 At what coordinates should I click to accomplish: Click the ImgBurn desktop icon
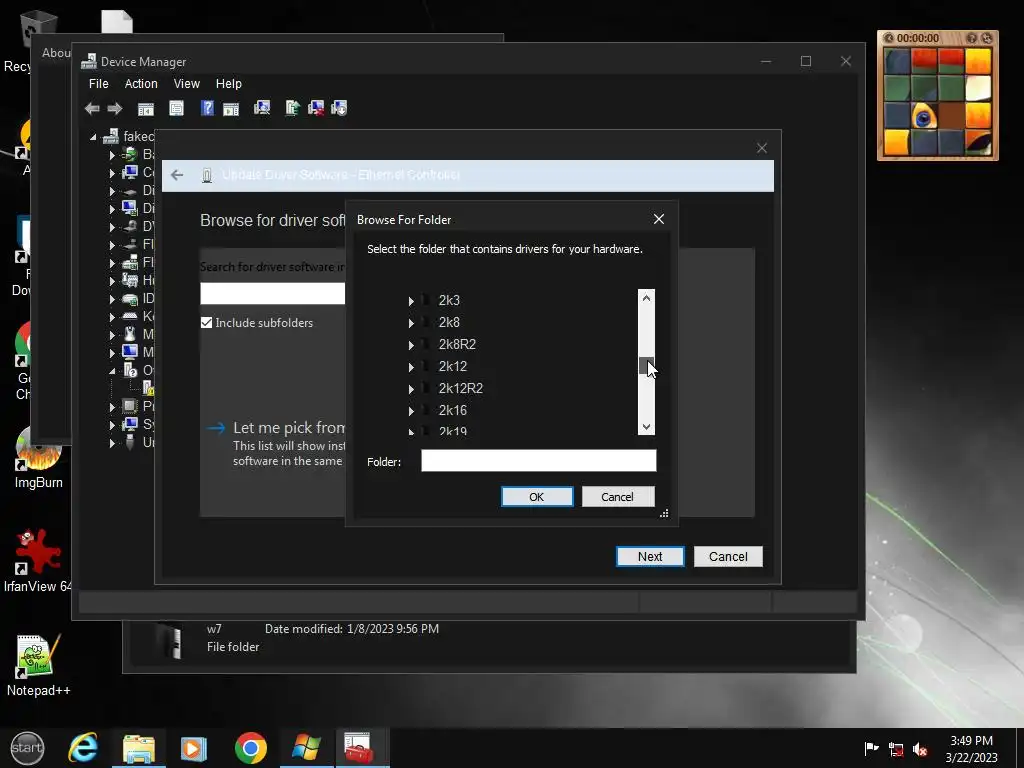coord(39,459)
